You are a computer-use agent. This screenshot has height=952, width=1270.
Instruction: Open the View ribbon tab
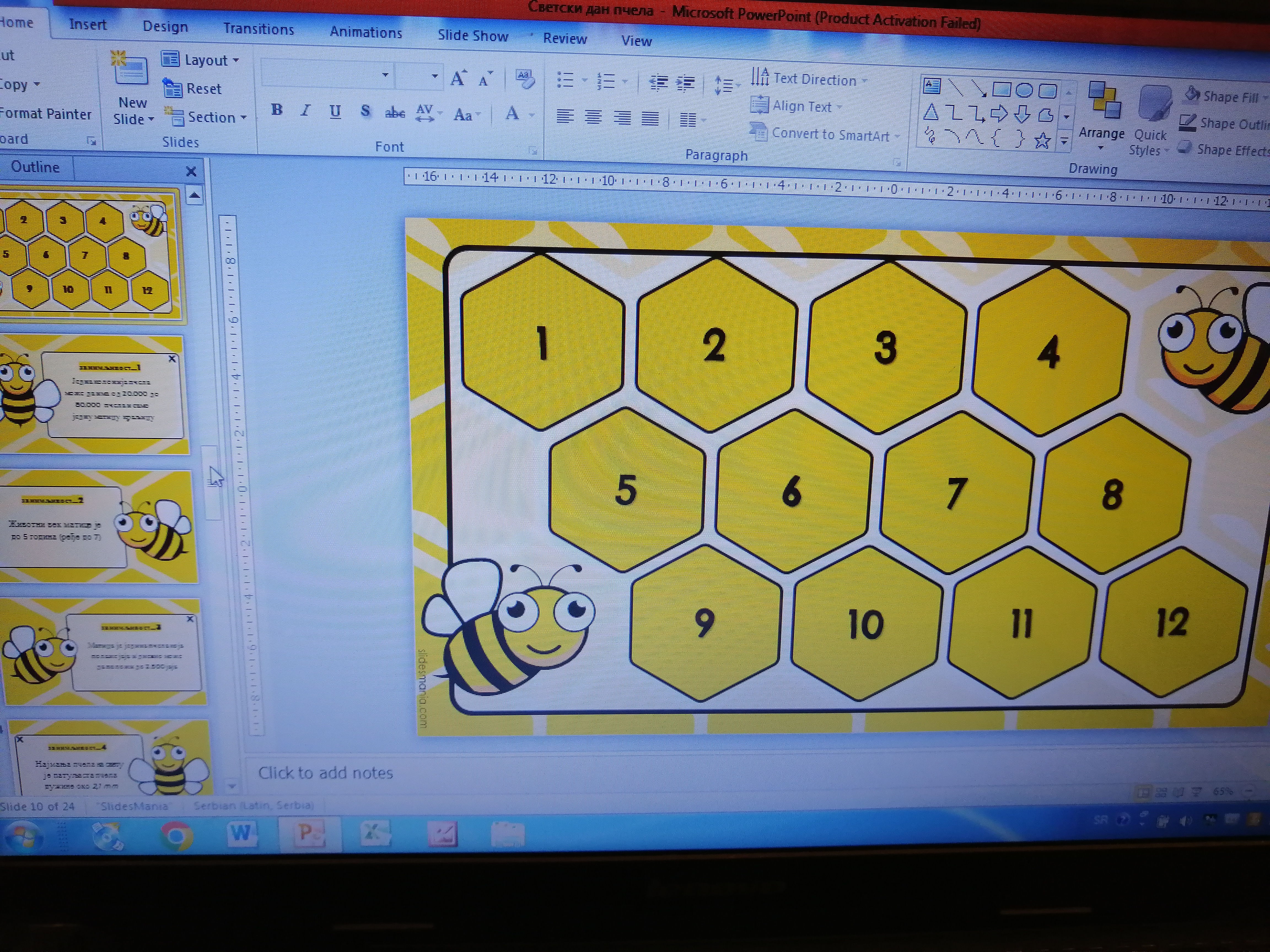(x=636, y=41)
